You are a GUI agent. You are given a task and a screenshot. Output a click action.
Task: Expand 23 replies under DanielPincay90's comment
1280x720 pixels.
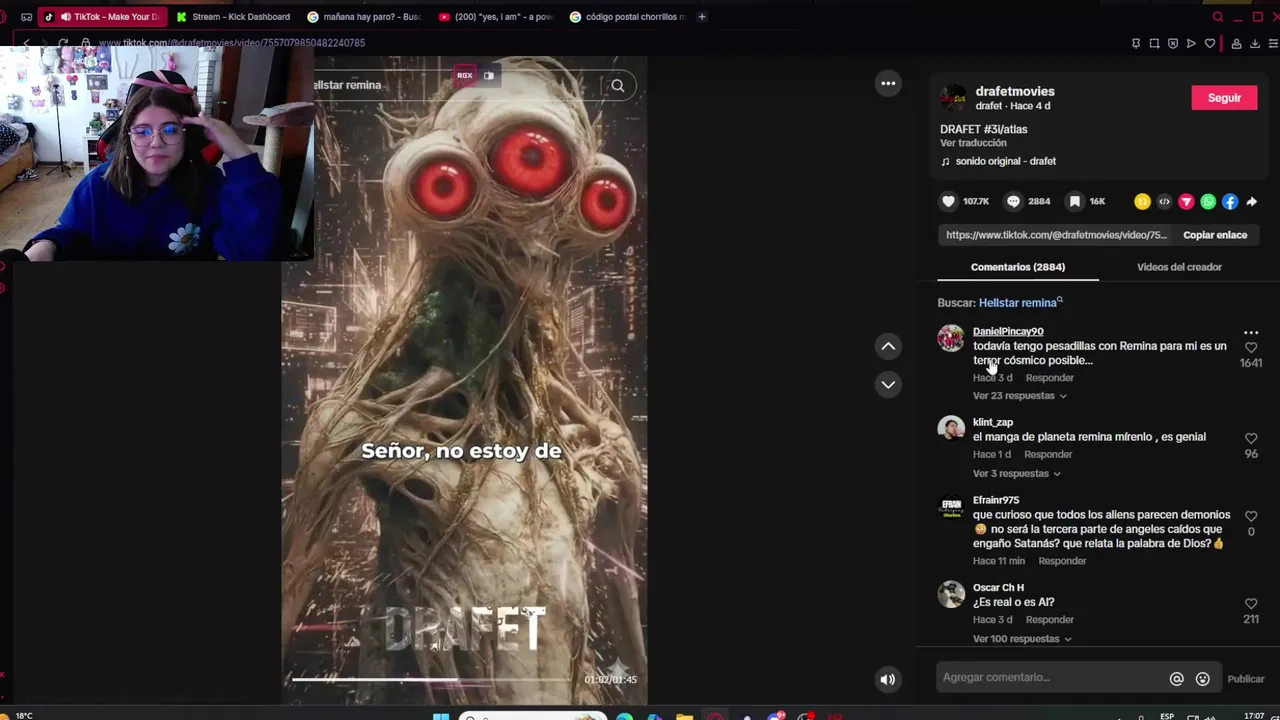1019,396
